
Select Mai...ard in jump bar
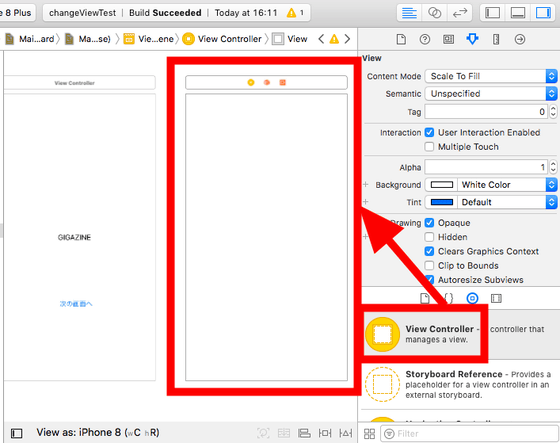[30, 39]
